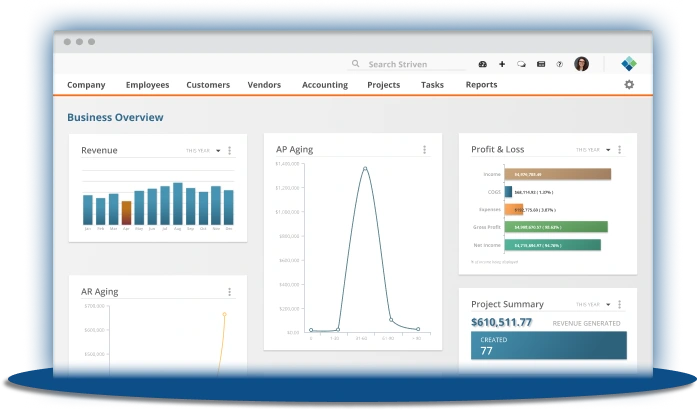
Task: Click the Striven diamond logo
Action: point(629,64)
